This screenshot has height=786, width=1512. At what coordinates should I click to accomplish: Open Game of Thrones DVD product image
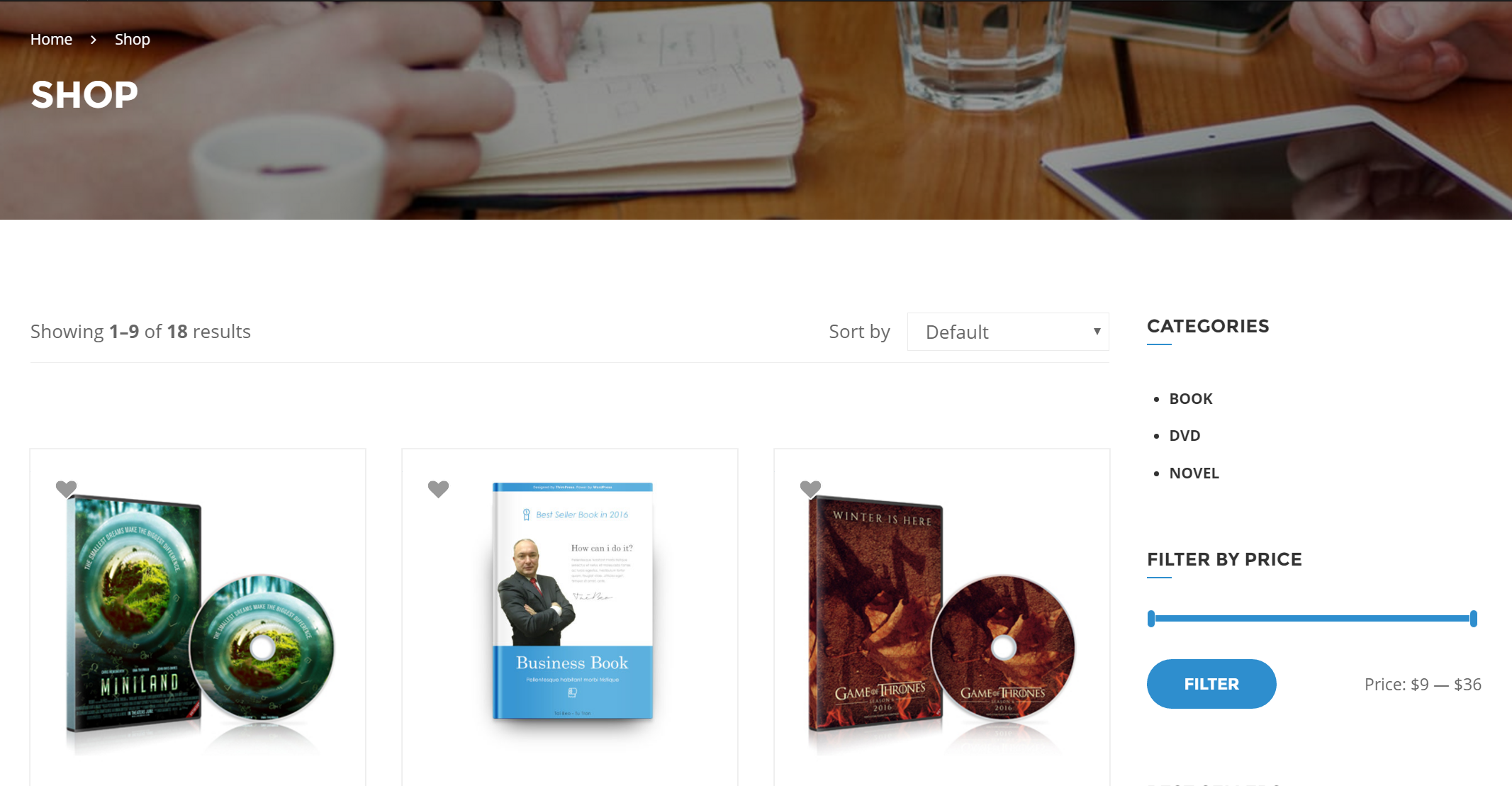click(x=942, y=617)
